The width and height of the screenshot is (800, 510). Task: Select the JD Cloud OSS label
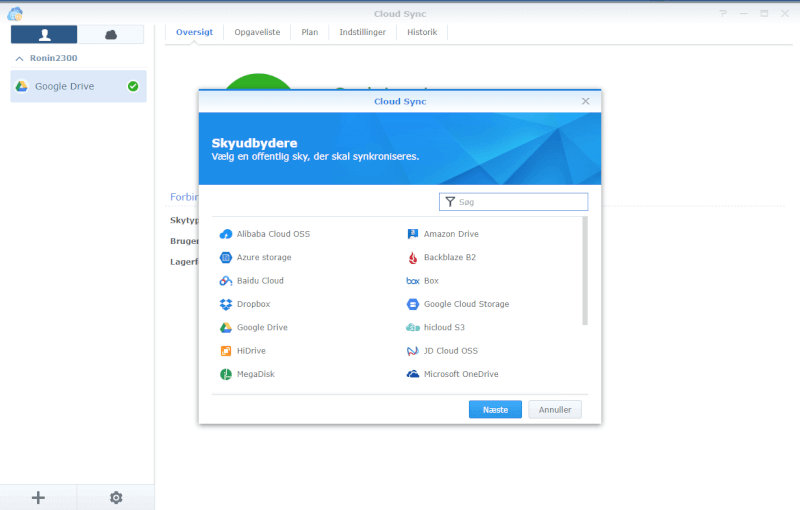451,351
